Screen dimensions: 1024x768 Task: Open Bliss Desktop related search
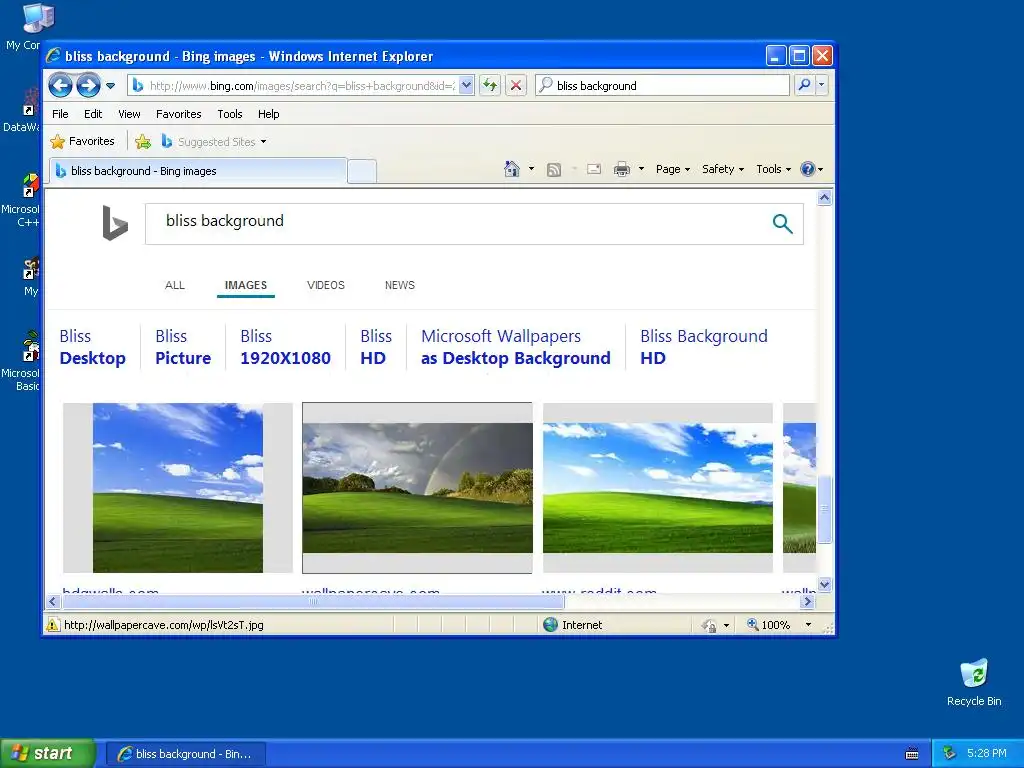92,347
